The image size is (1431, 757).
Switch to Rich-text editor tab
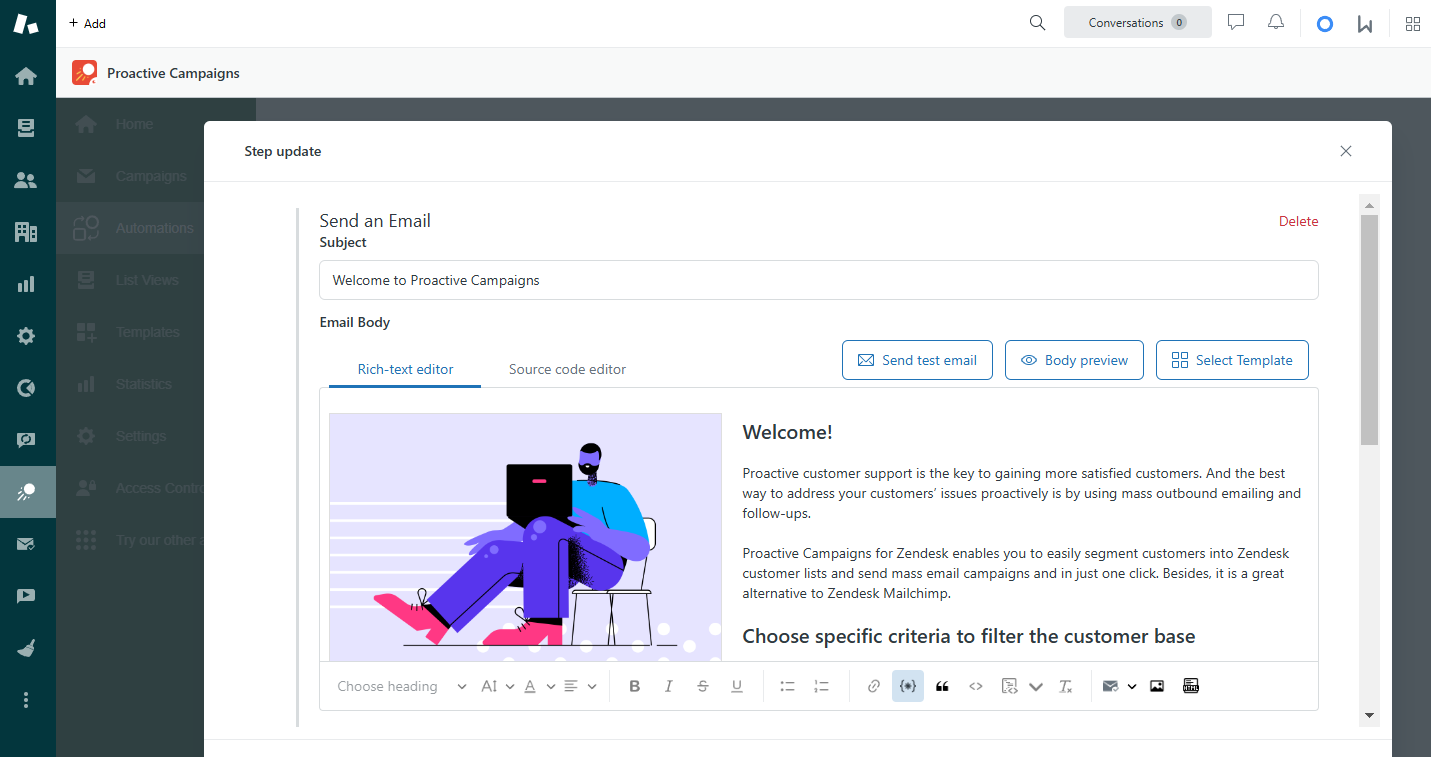(405, 369)
